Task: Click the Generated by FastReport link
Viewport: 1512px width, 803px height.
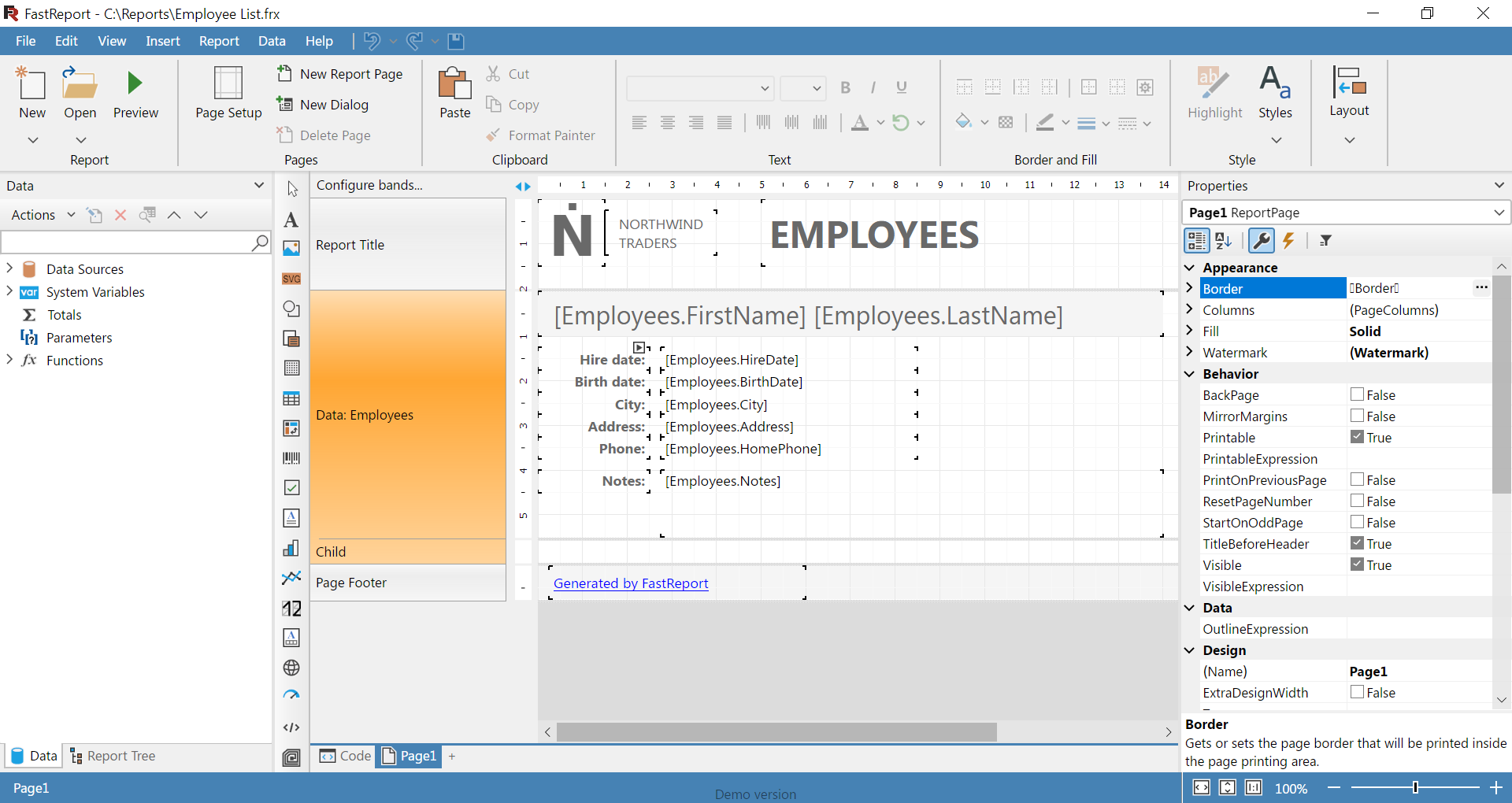Action: coord(631,583)
